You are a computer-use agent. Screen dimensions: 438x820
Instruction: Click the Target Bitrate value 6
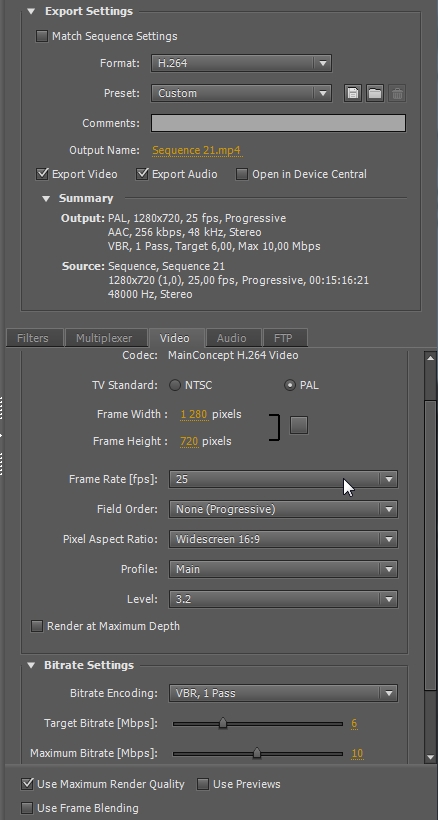354,723
